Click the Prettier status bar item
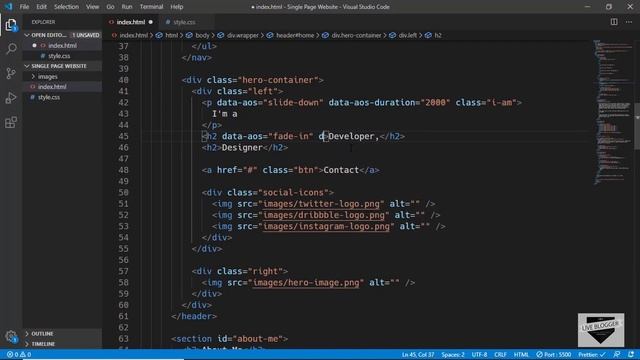 pyautogui.click(x=591, y=354)
